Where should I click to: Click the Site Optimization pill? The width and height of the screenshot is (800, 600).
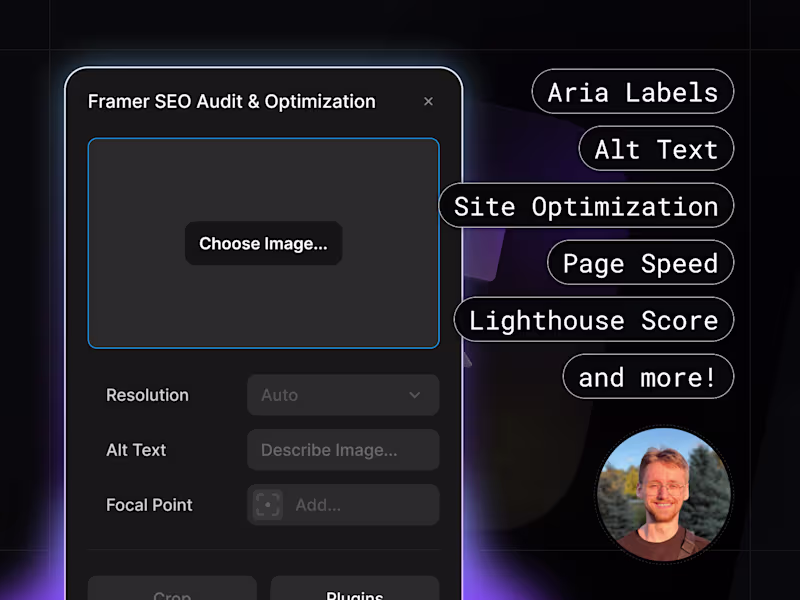click(586, 206)
